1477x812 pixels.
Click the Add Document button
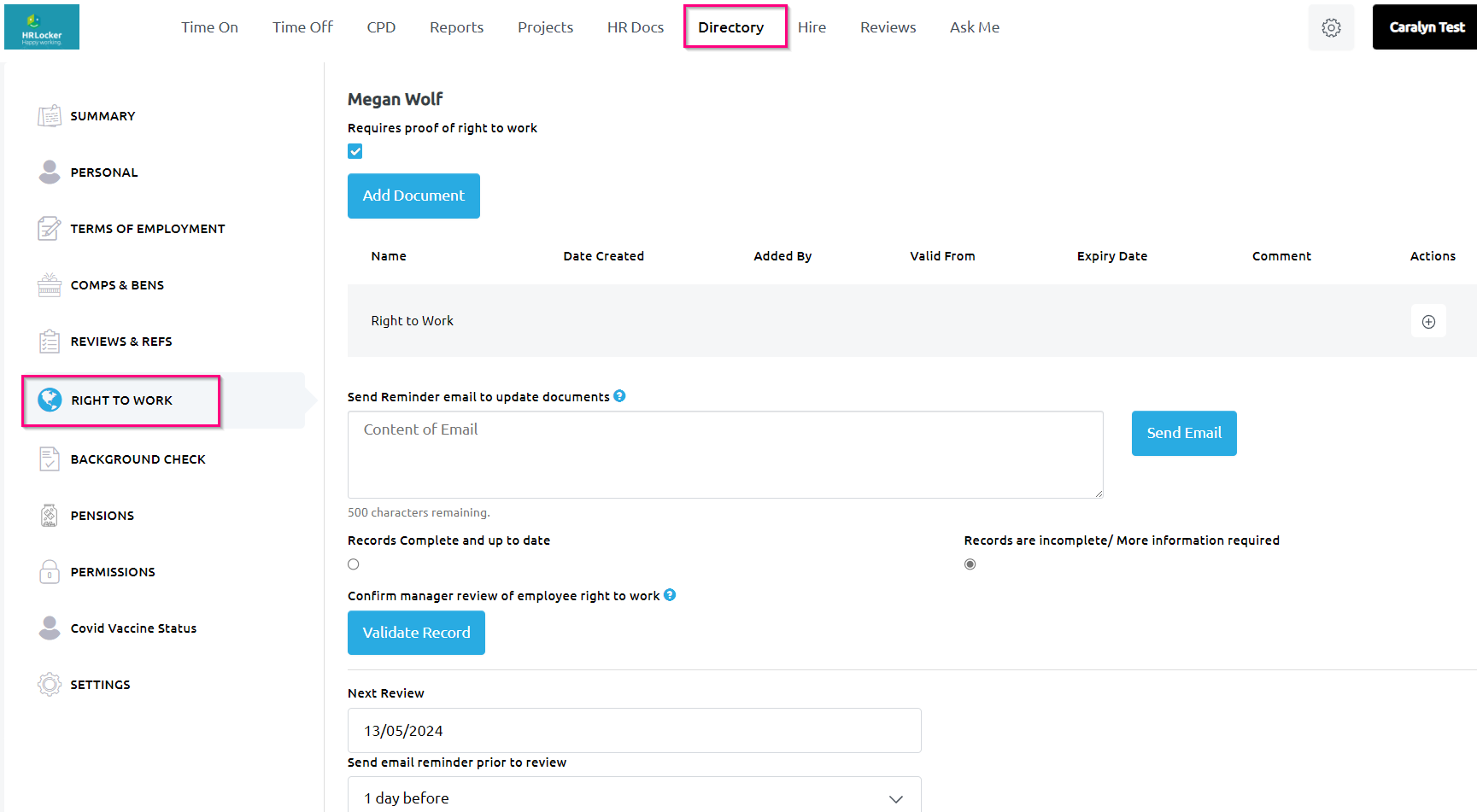(x=413, y=196)
